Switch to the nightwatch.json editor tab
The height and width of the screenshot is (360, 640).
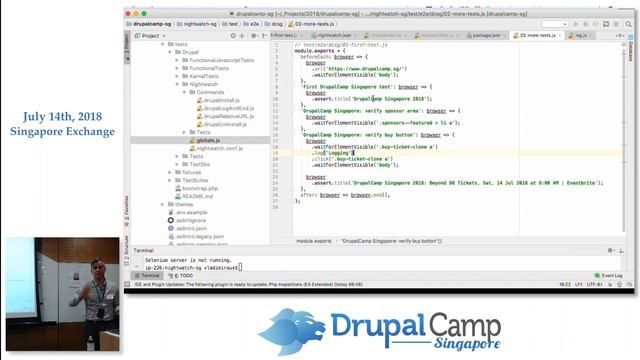coord(333,36)
